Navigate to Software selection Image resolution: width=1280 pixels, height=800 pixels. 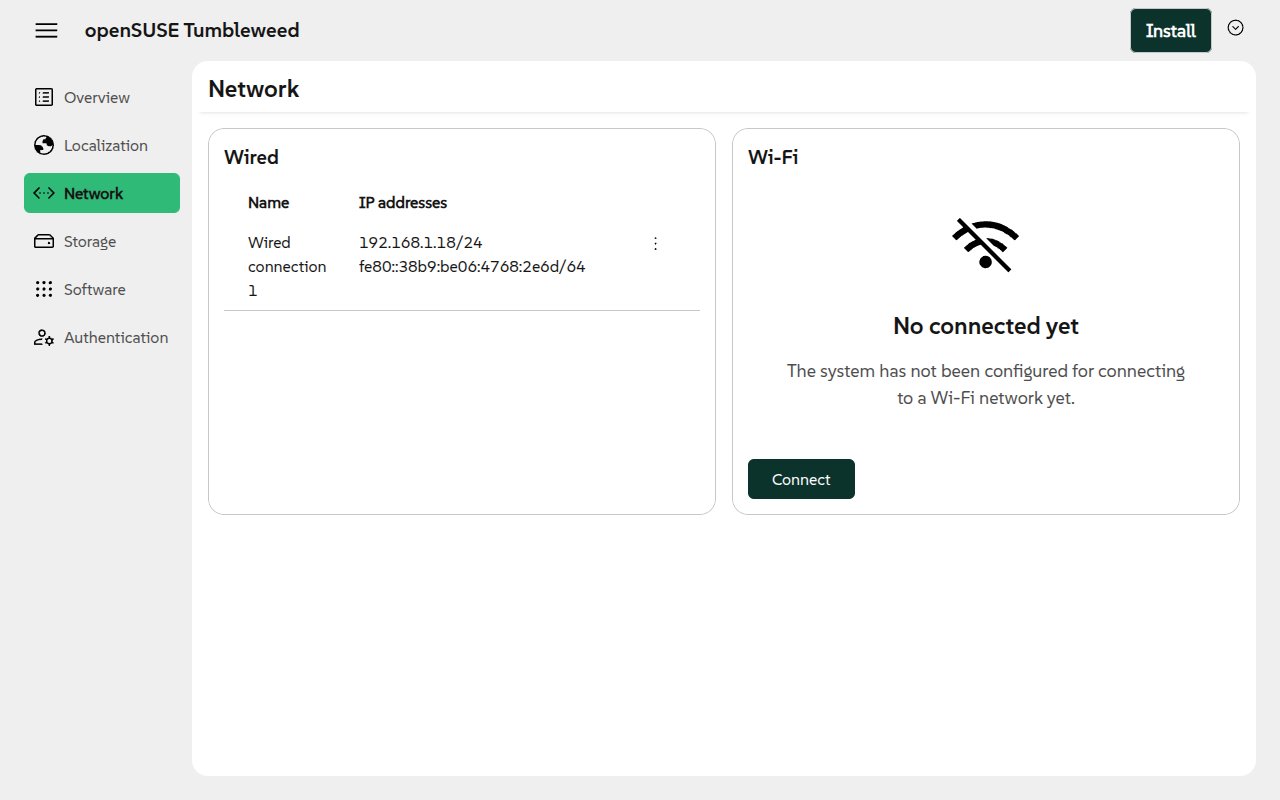tap(102, 289)
